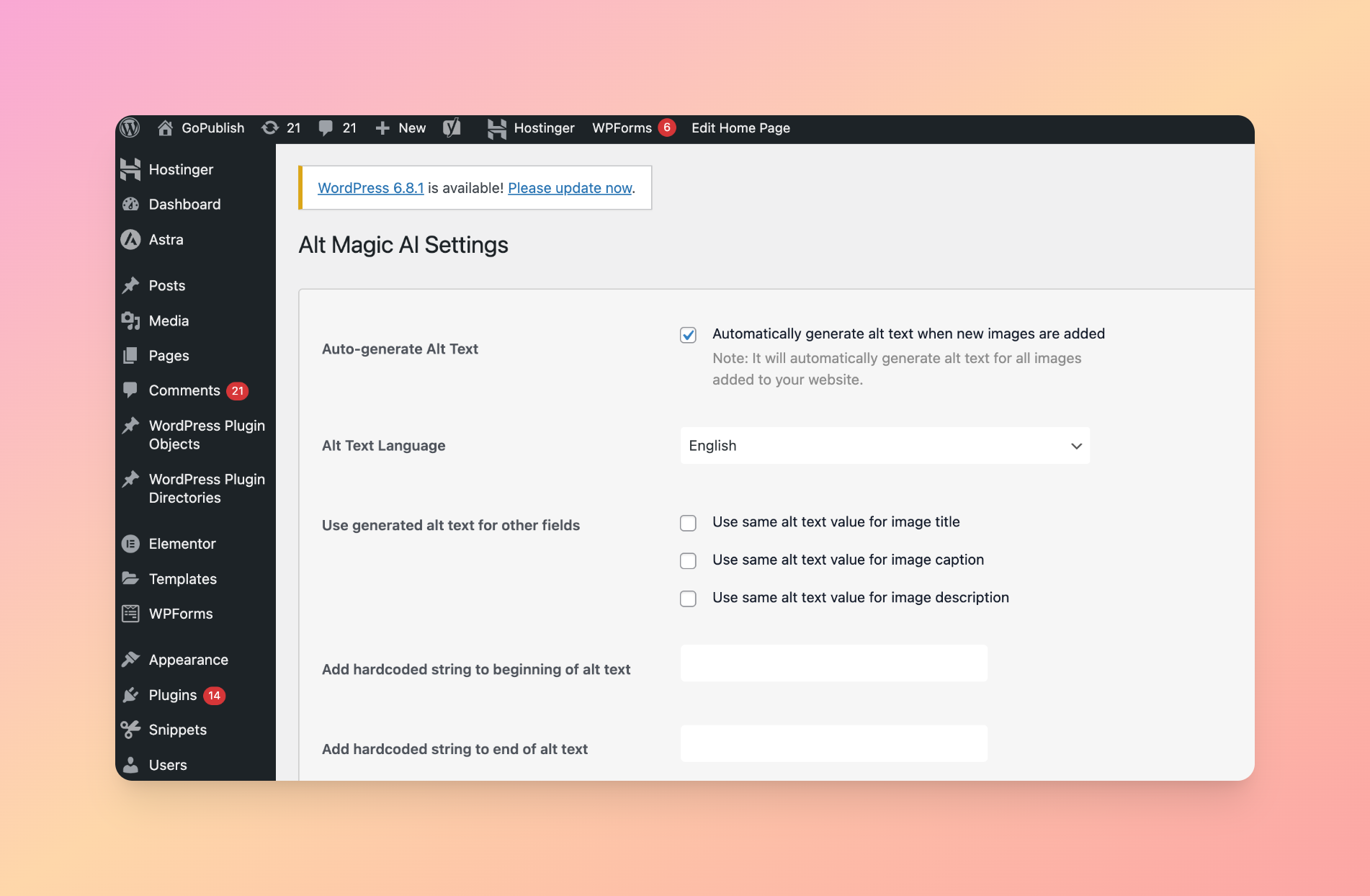Open the Hostinger sidebar menu item
1370x896 pixels.
coord(195,169)
